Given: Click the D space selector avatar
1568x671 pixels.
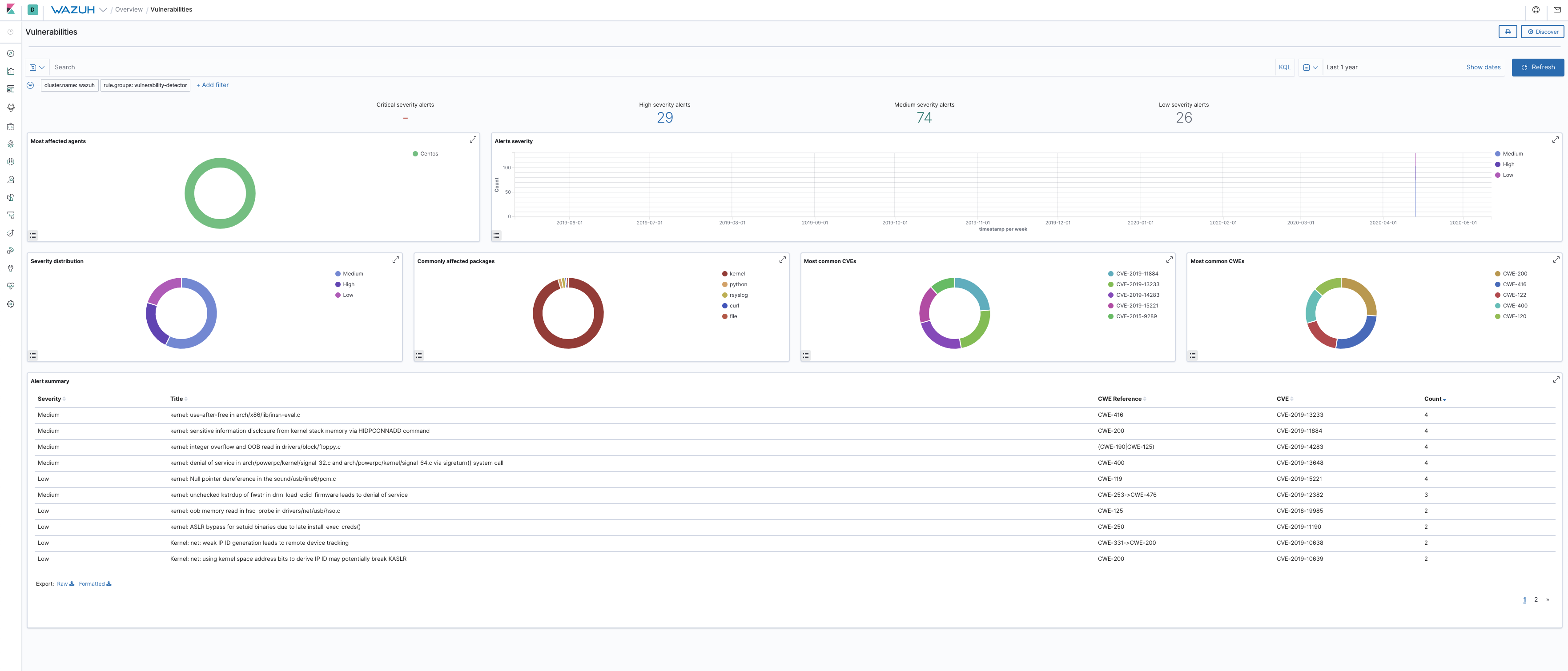Looking at the screenshot, I should point(33,10).
